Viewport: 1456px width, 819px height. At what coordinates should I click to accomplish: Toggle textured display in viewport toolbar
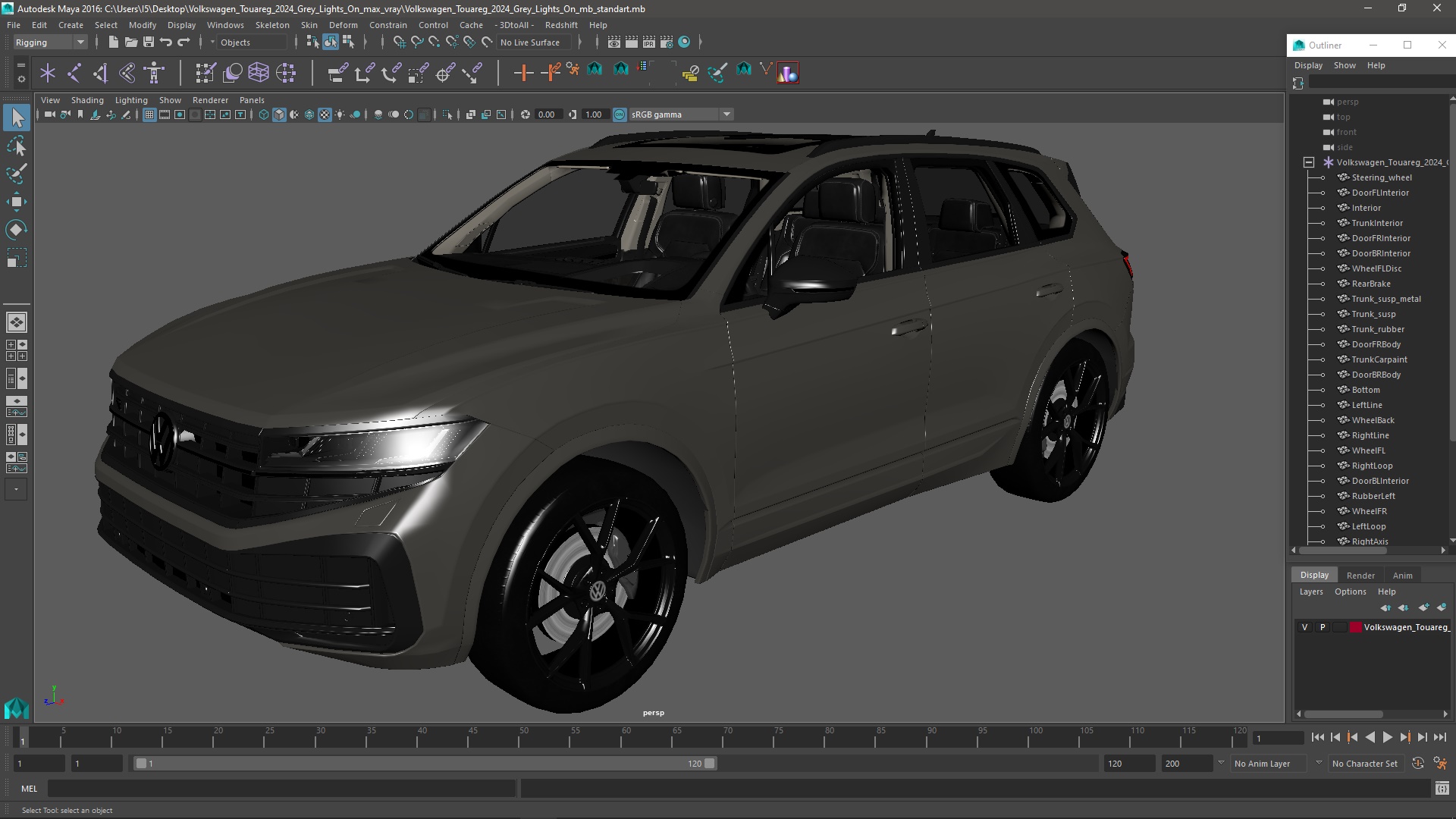[x=325, y=115]
